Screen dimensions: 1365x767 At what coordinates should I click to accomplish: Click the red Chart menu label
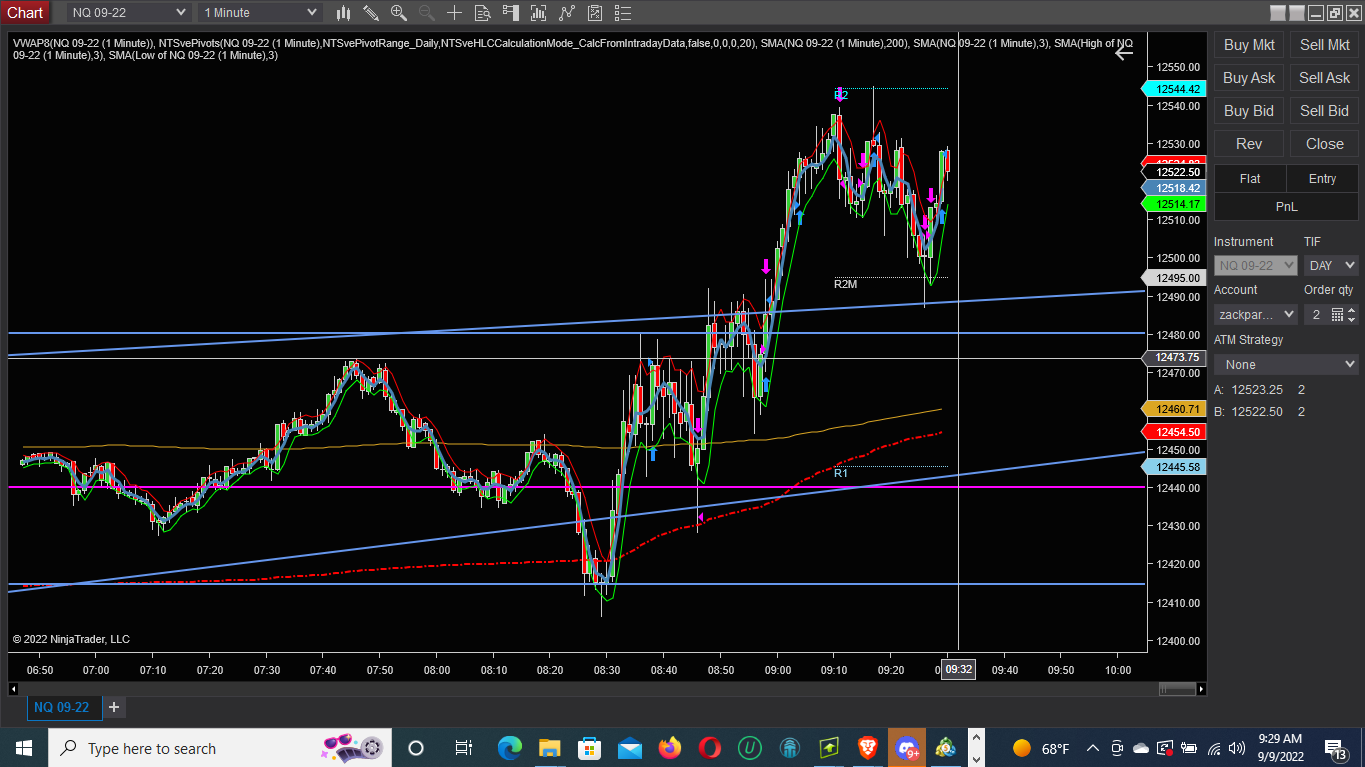25,12
